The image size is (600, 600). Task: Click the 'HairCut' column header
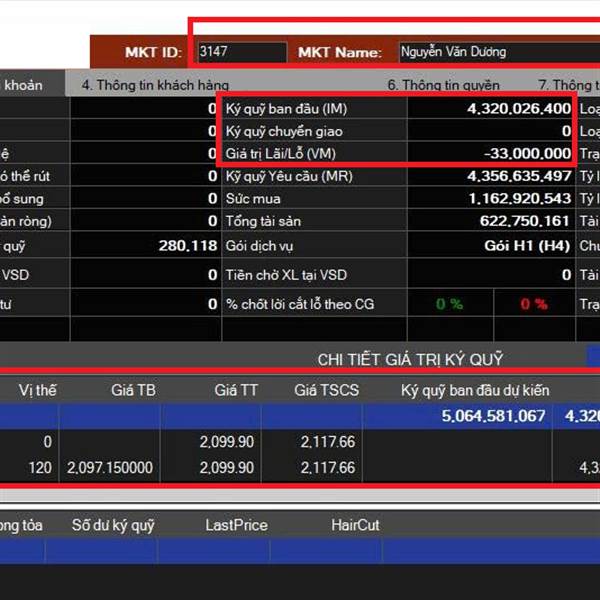355,524
